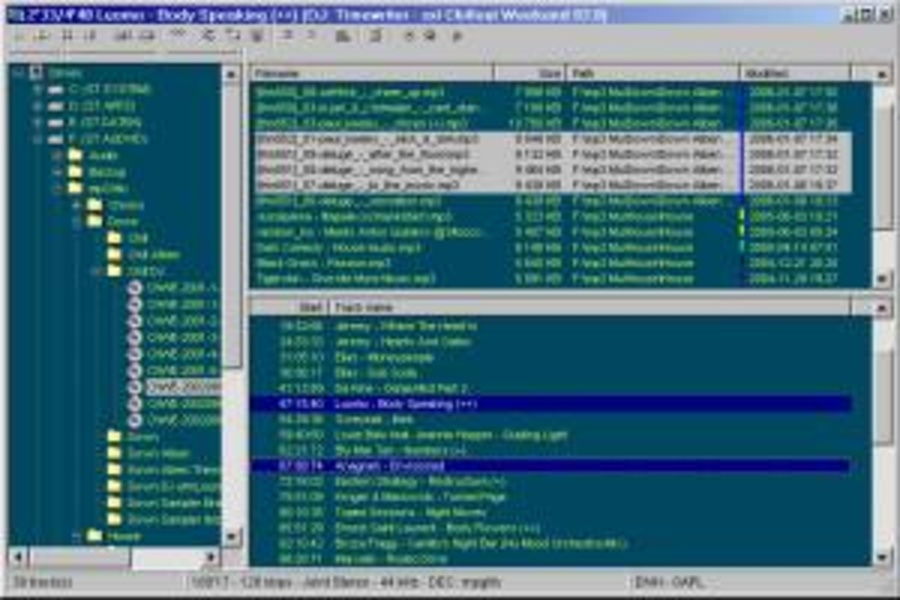Collapse the Drives root node
This screenshot has height=600, width=900.
(x=18, y=73)
